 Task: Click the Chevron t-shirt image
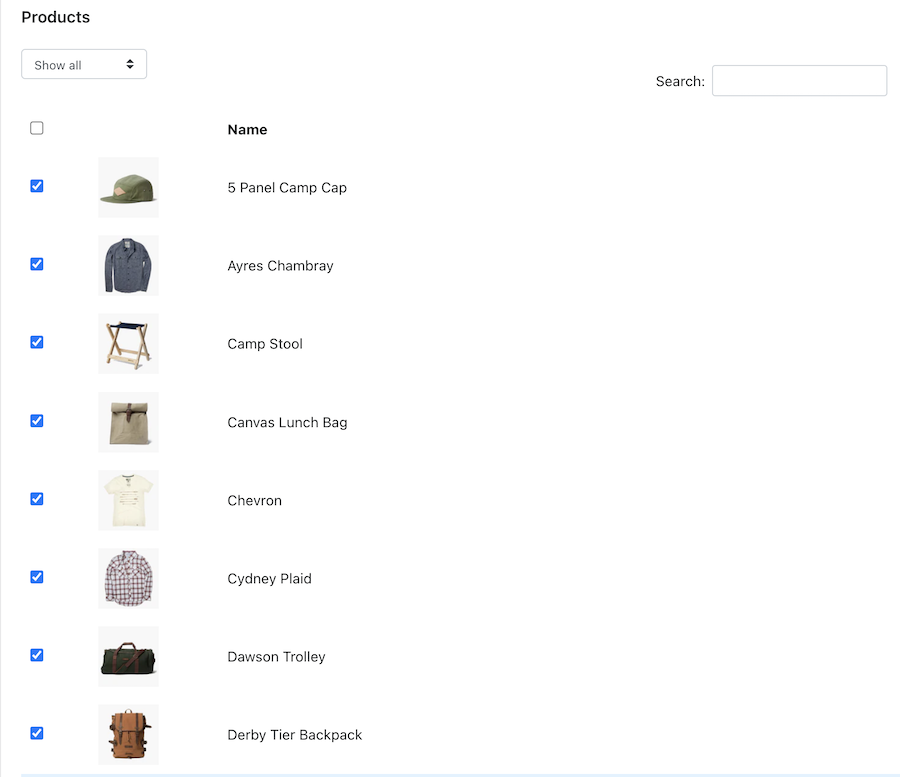pyautogui.click(x=128, y=500)
